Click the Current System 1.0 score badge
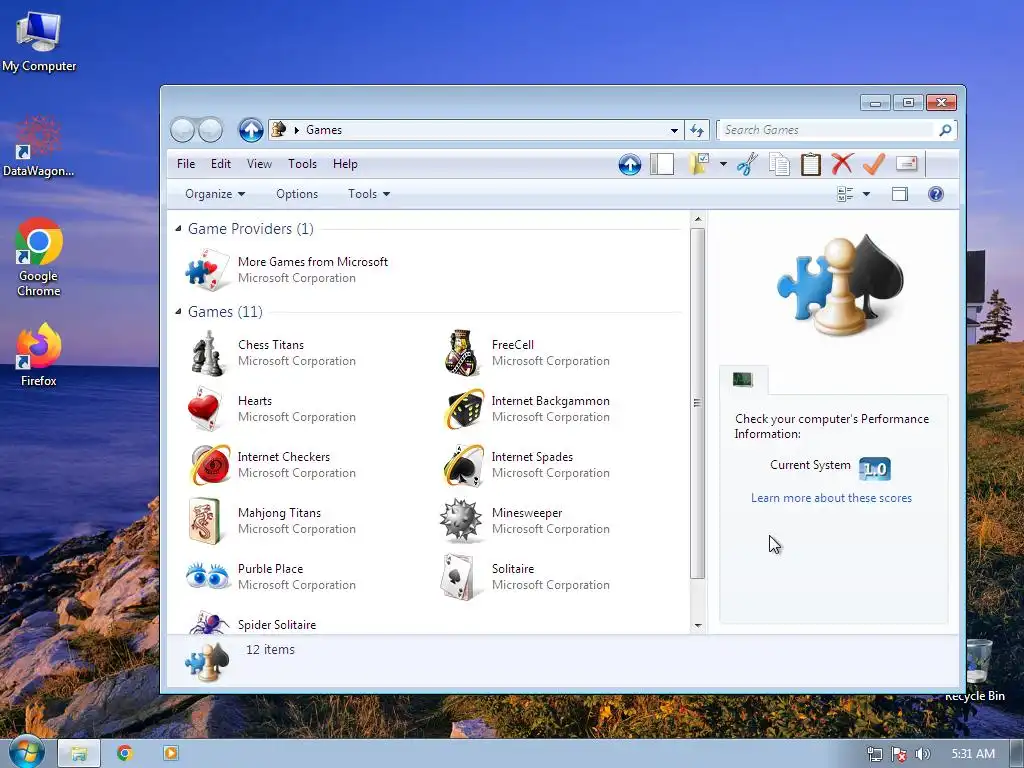 coord(874,469)
